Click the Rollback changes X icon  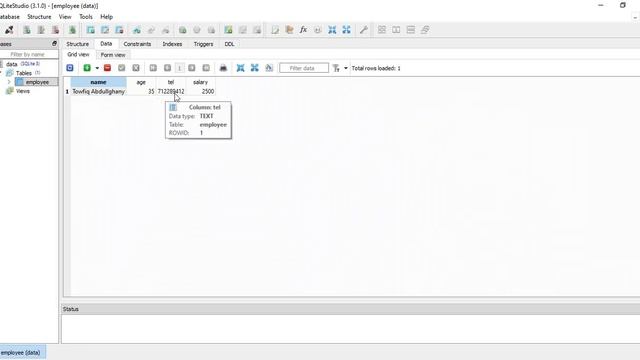136,68
